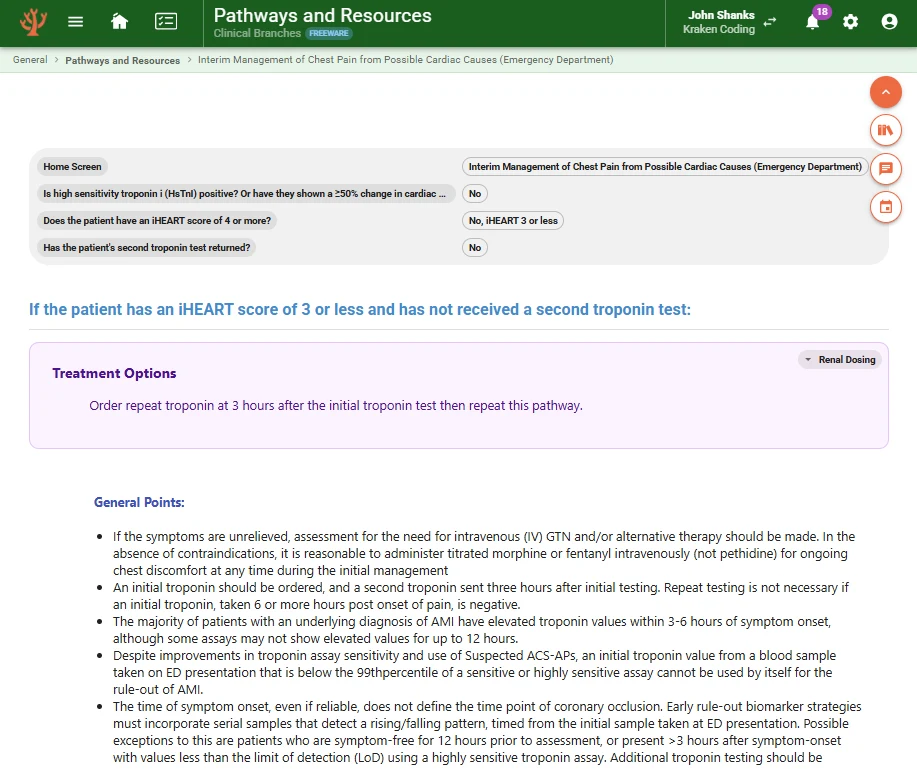Go to the home icon
This screenshot has height=769, width=917.
pyautogui.click(x=119, y=22)
